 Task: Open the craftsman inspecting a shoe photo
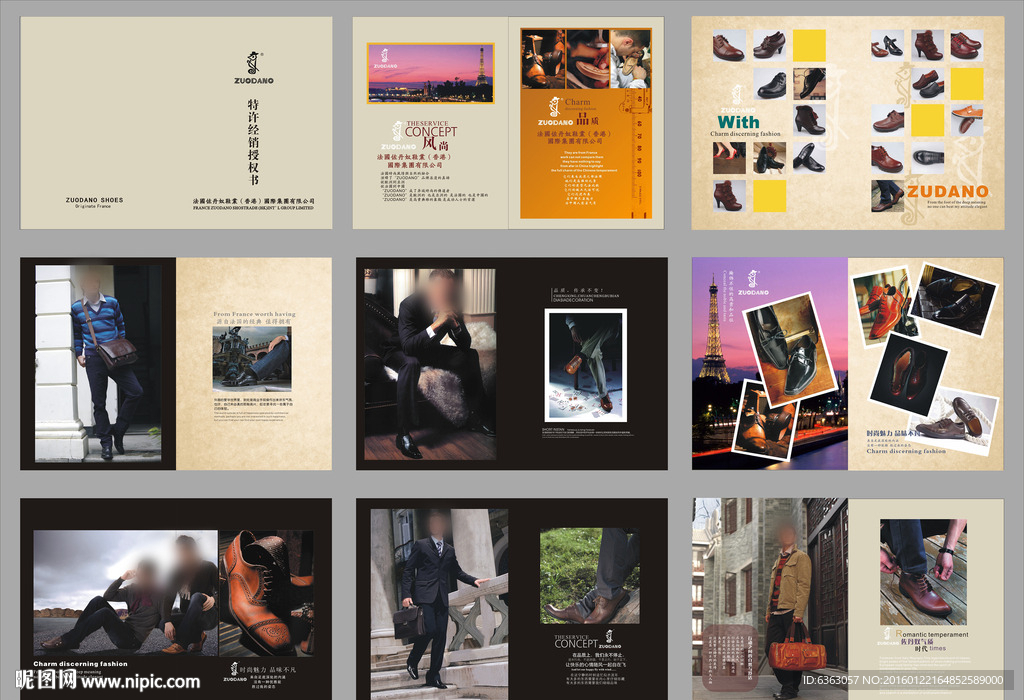[x=630, y=59]
